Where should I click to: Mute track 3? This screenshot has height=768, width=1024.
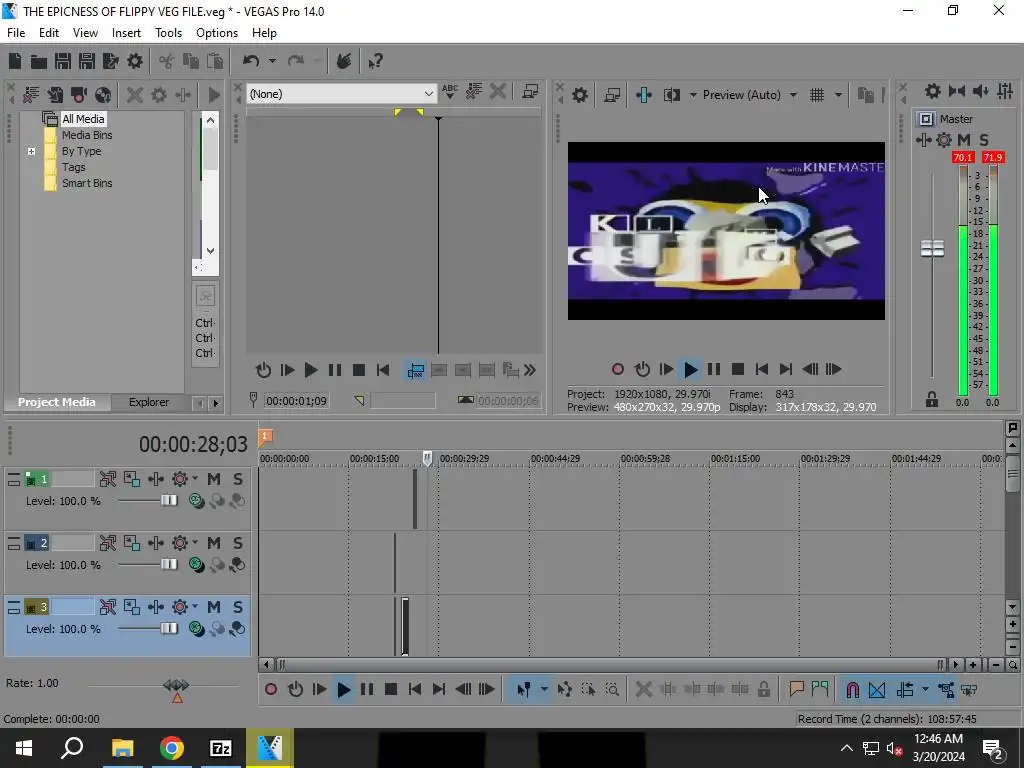pyautogui.click(x=214, y=607)
